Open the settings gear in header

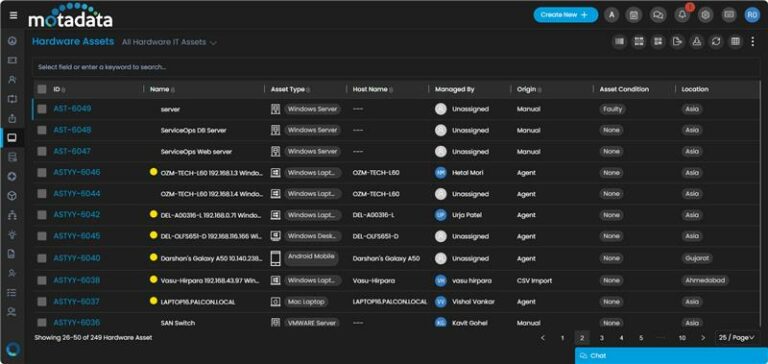[705, 15]
